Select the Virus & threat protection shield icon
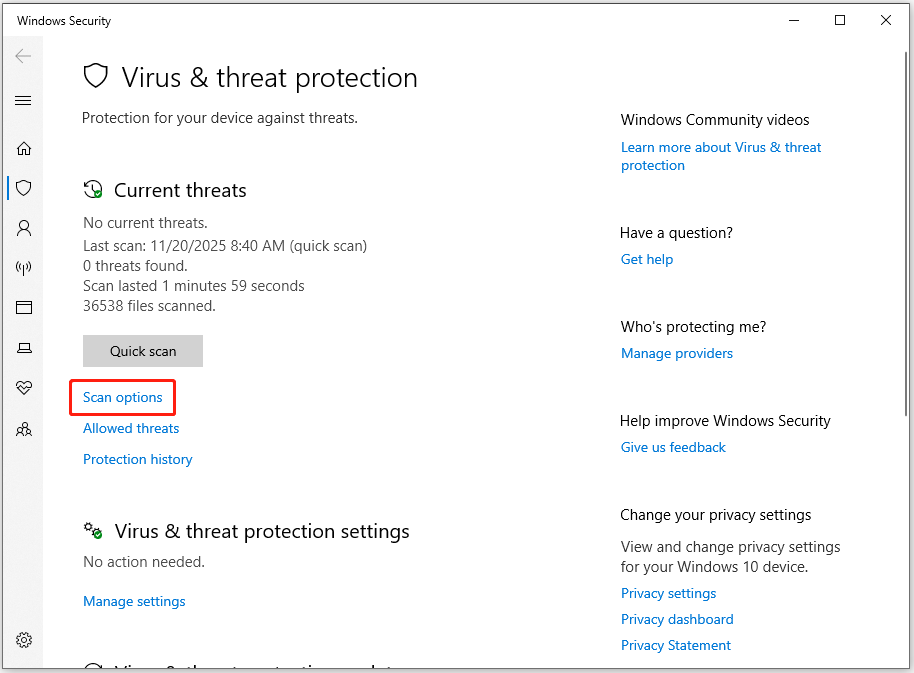 pyautogui.click(x=24, y=188)
